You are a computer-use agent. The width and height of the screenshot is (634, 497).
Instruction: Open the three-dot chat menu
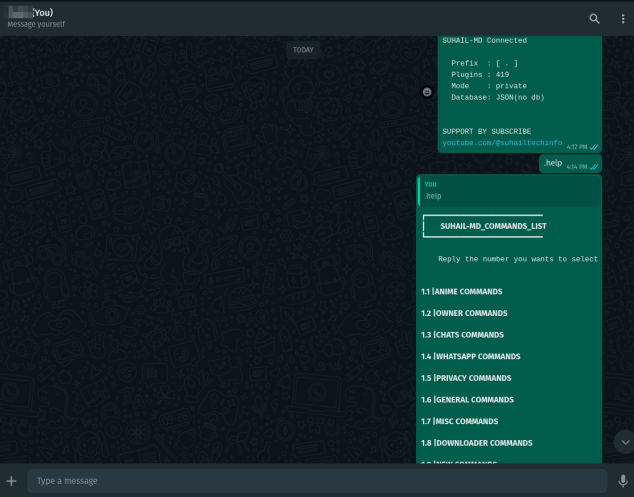click(x=623, y=19)
